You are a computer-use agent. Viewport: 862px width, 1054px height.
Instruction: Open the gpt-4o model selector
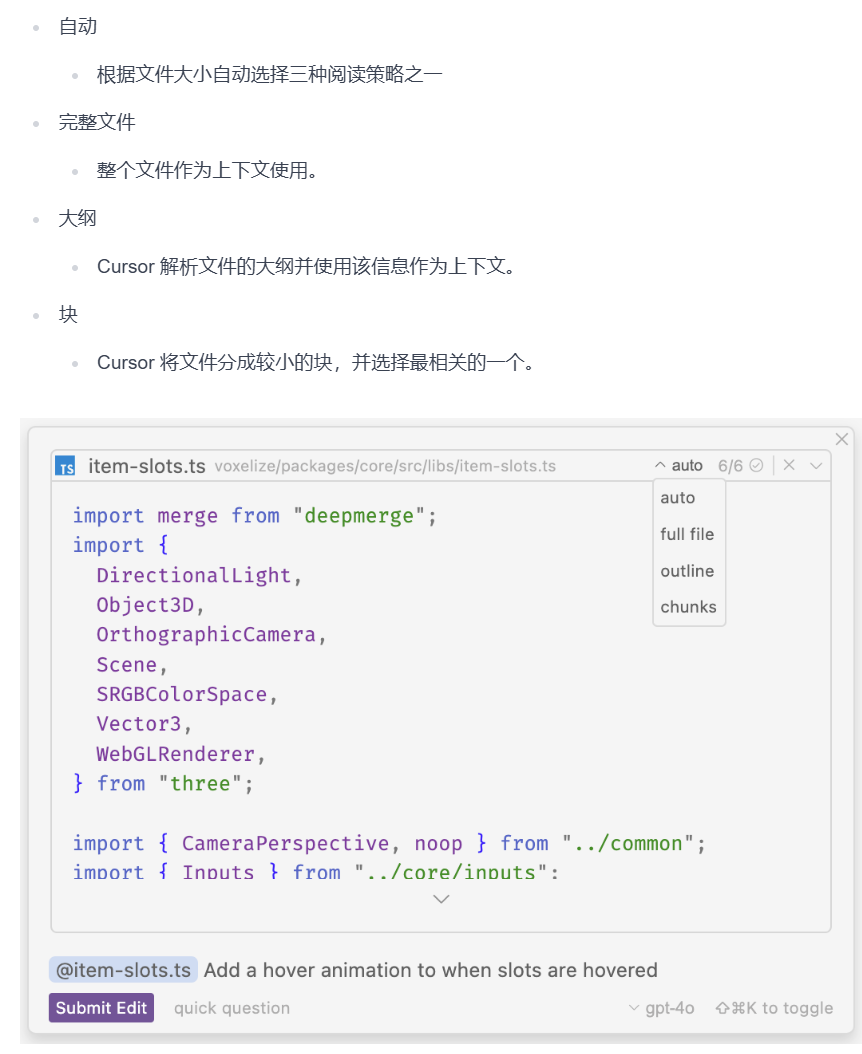[x=661, y=1008]
